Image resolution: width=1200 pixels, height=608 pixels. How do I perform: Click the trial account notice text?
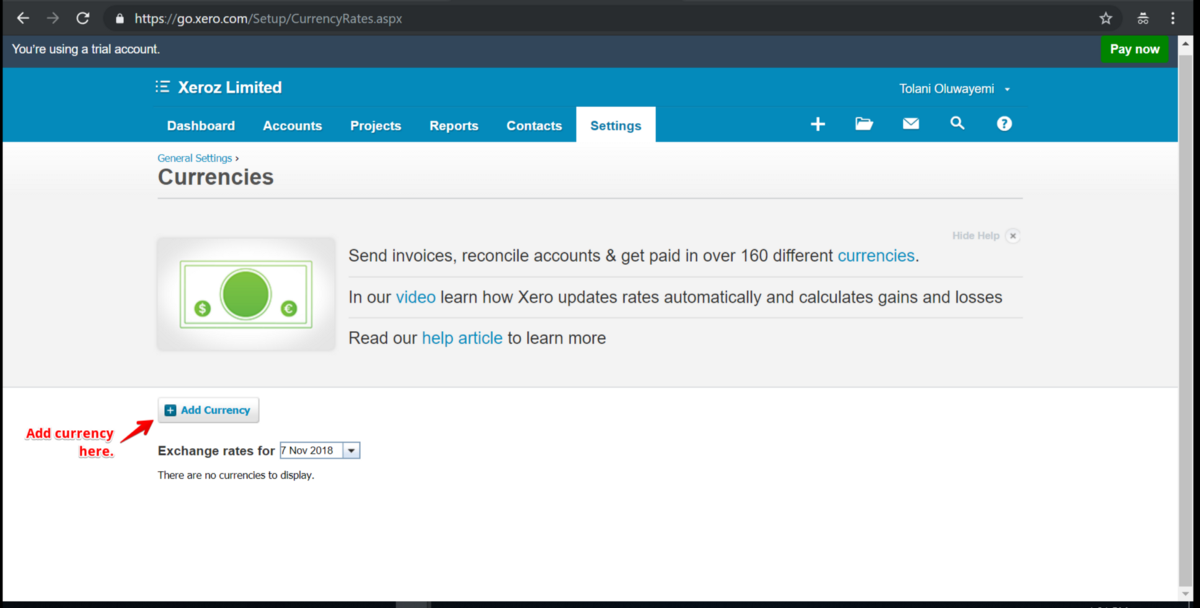(86, 49)
